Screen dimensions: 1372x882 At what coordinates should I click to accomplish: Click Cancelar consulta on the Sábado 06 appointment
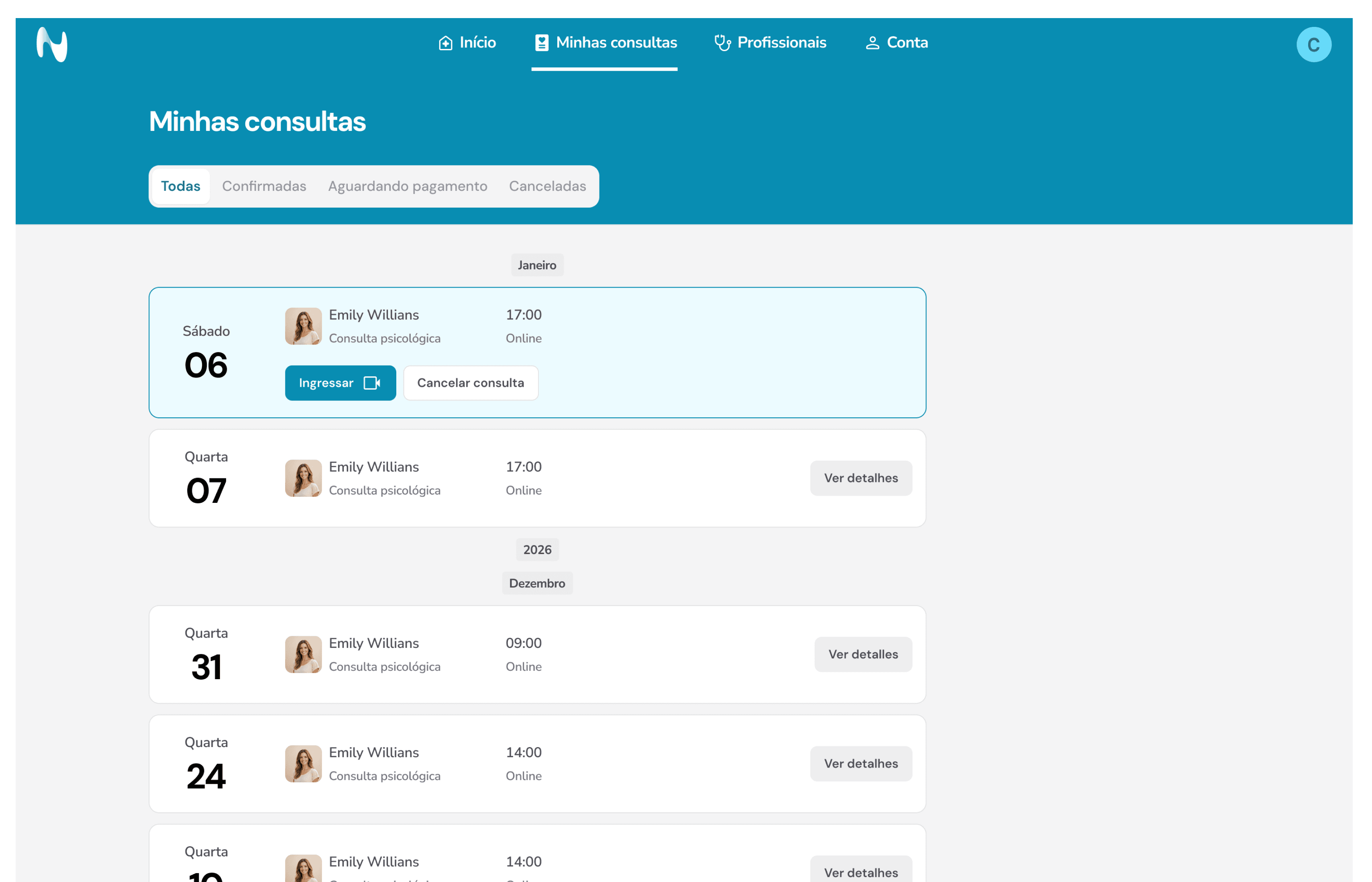pyautogui.click(x=470, y=383)
